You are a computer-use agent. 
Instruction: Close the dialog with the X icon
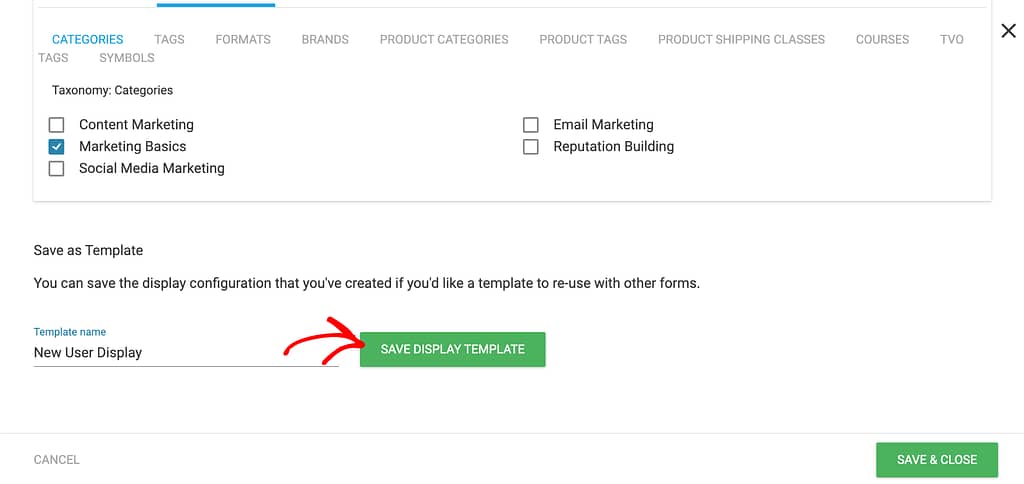(1008, 31)
